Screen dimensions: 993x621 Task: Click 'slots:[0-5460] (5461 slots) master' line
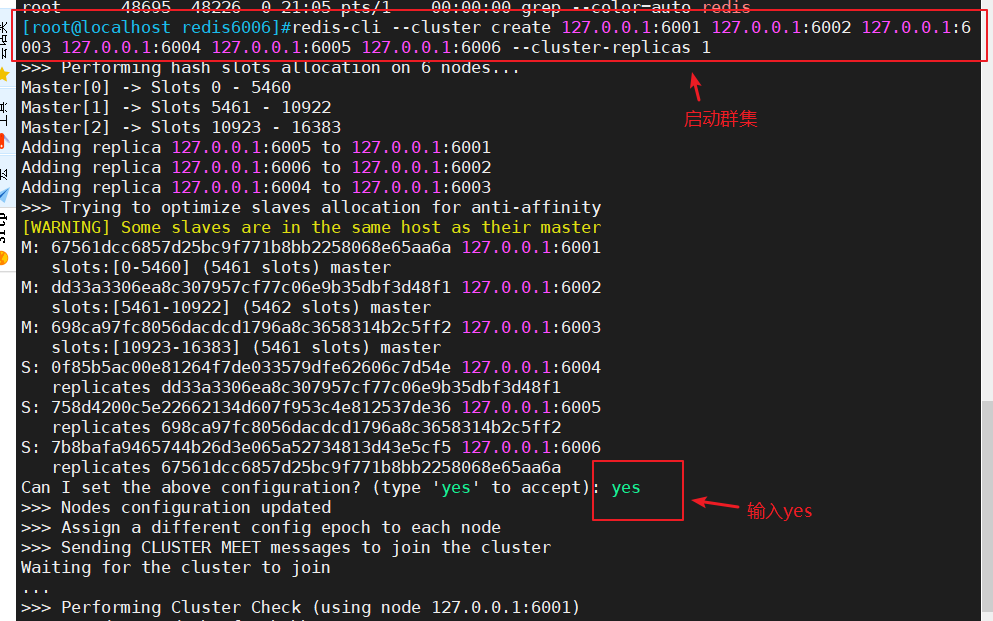(x=222, y=268)
